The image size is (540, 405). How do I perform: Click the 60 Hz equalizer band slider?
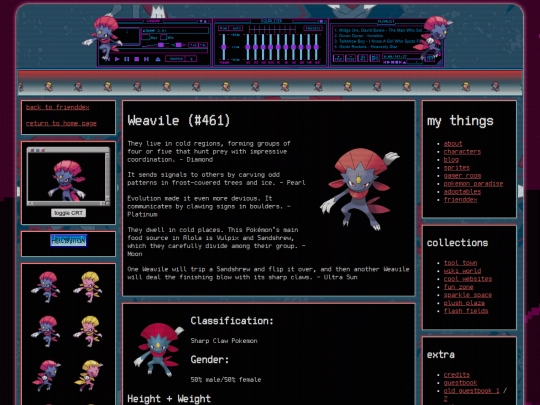coord(248,47)
